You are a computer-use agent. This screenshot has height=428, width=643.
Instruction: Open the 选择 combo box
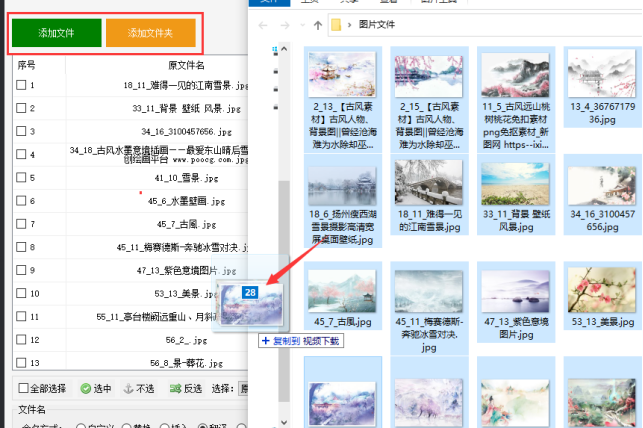[x=243, y=389]
